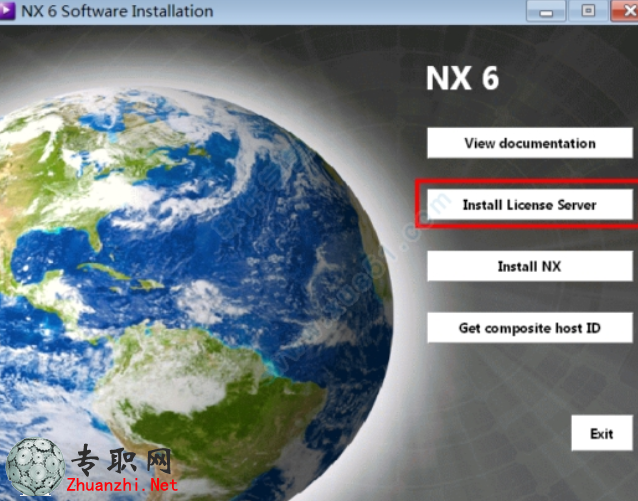Click the NX installer title bar icon
The height and width of the screenshot is (501, 638).
tap(7, 11)
